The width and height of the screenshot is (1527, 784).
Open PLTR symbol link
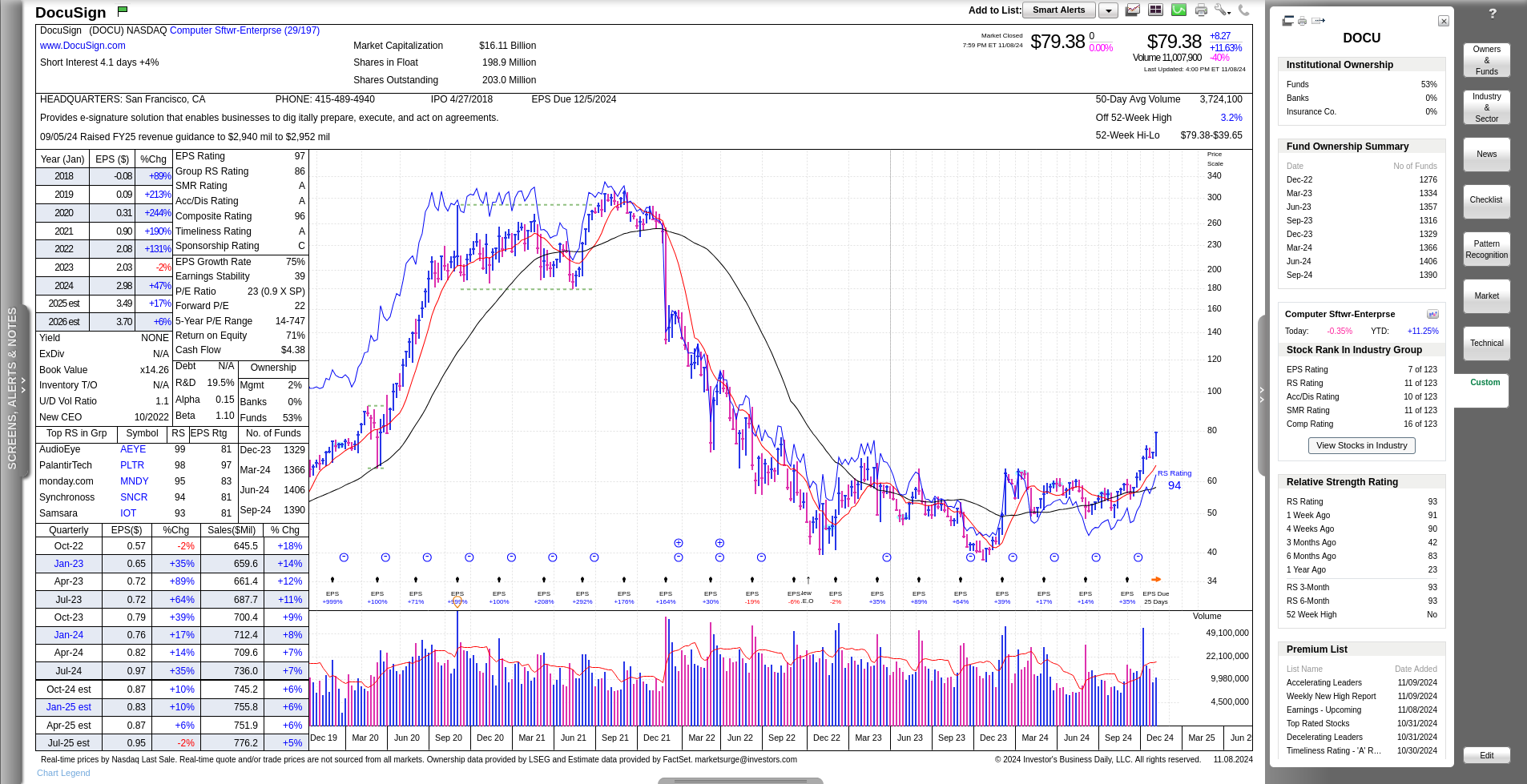132,465
